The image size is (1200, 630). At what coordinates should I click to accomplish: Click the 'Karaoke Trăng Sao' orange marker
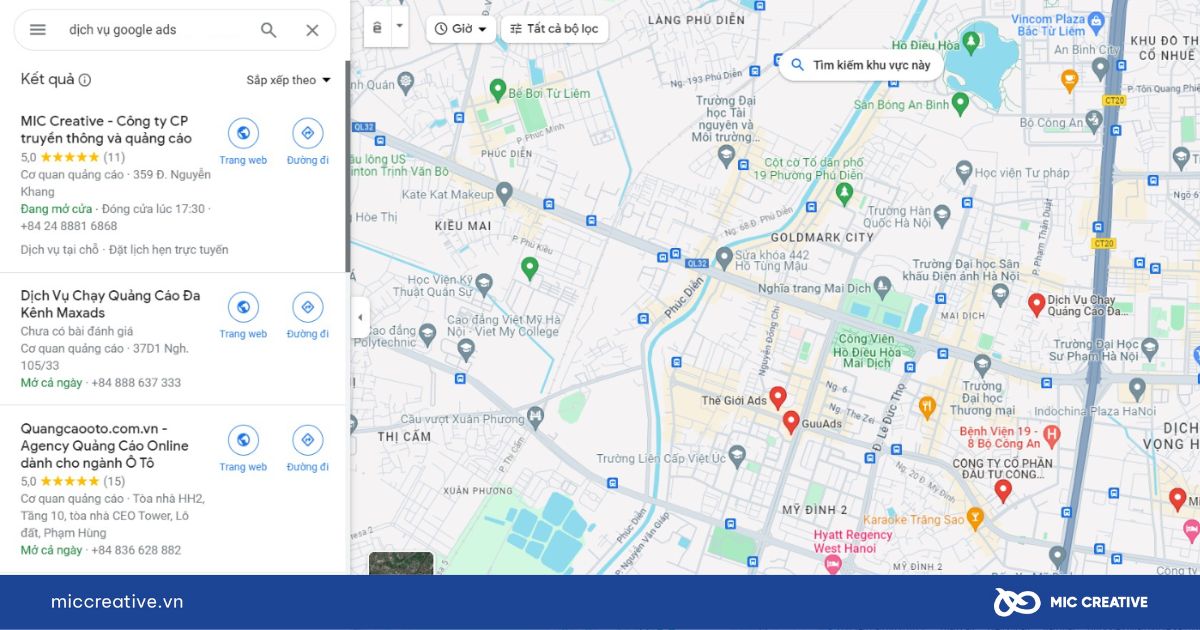point(976,519)
